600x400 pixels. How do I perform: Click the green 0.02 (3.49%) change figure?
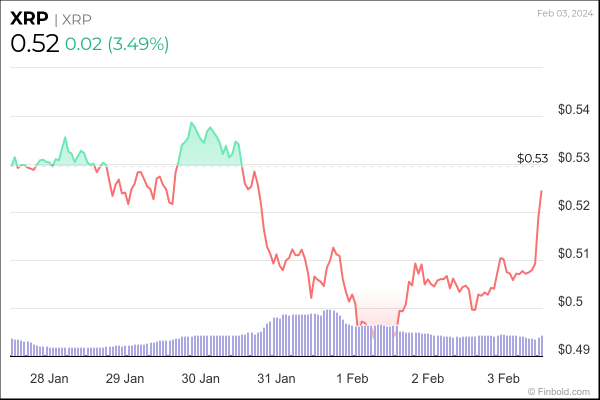point(117,44)
